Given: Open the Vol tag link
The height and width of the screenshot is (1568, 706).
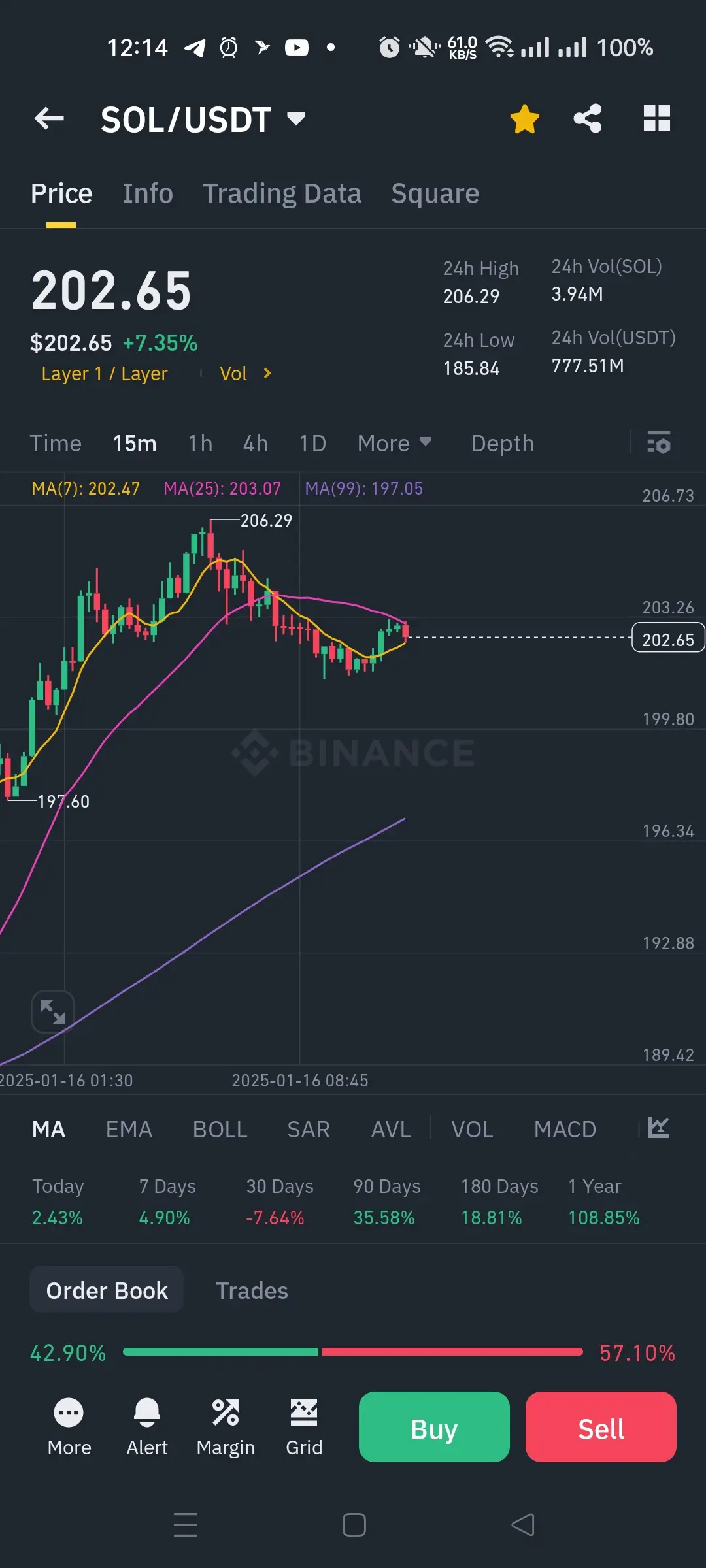Looking at the screenshot, I should tap(233, 374).
